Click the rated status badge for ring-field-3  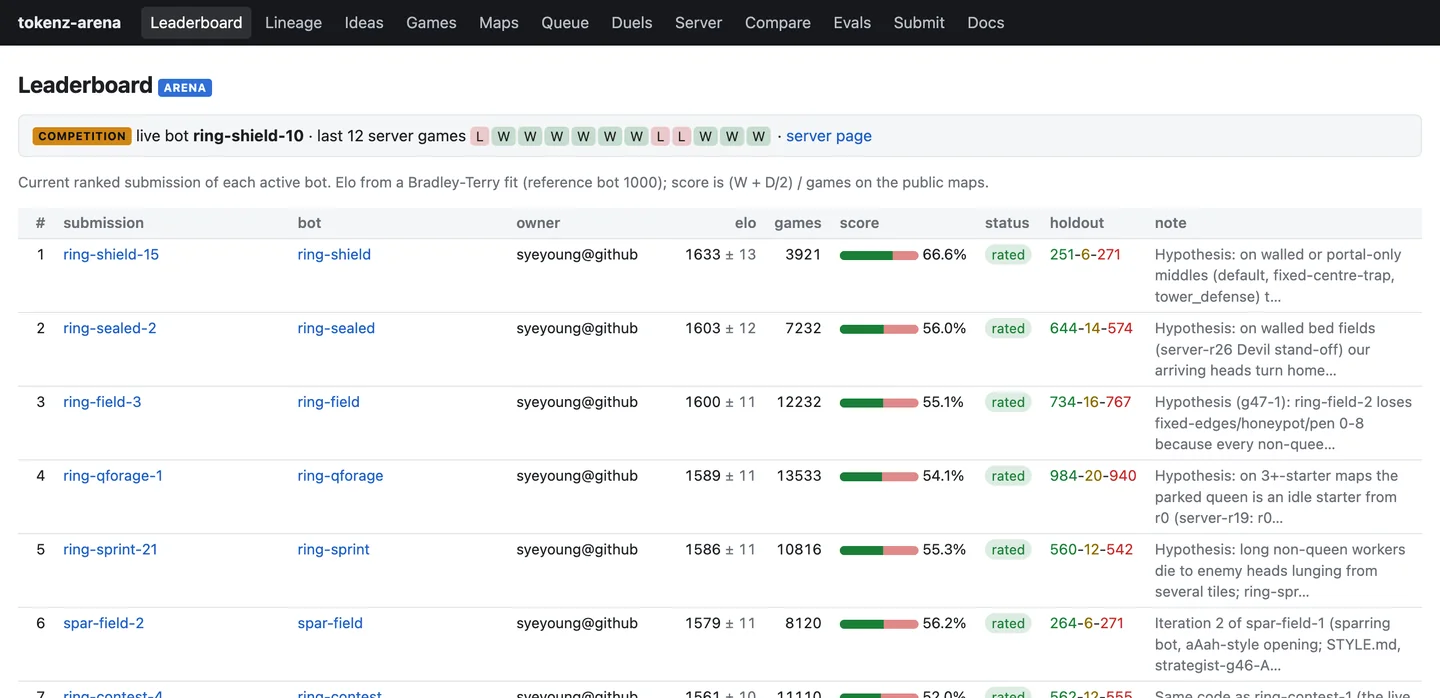coord(1008,402)
